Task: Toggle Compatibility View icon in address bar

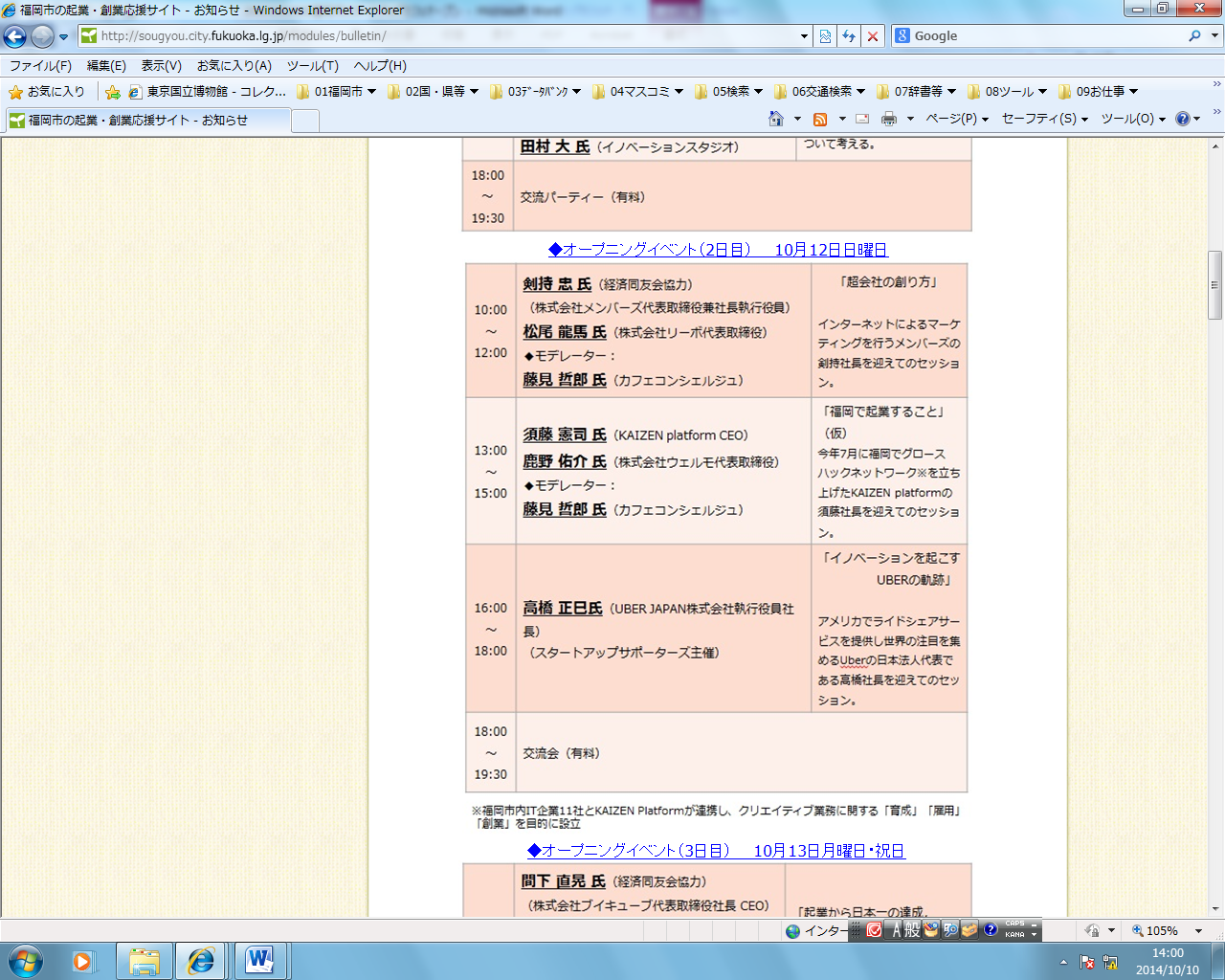Action: 825,36
